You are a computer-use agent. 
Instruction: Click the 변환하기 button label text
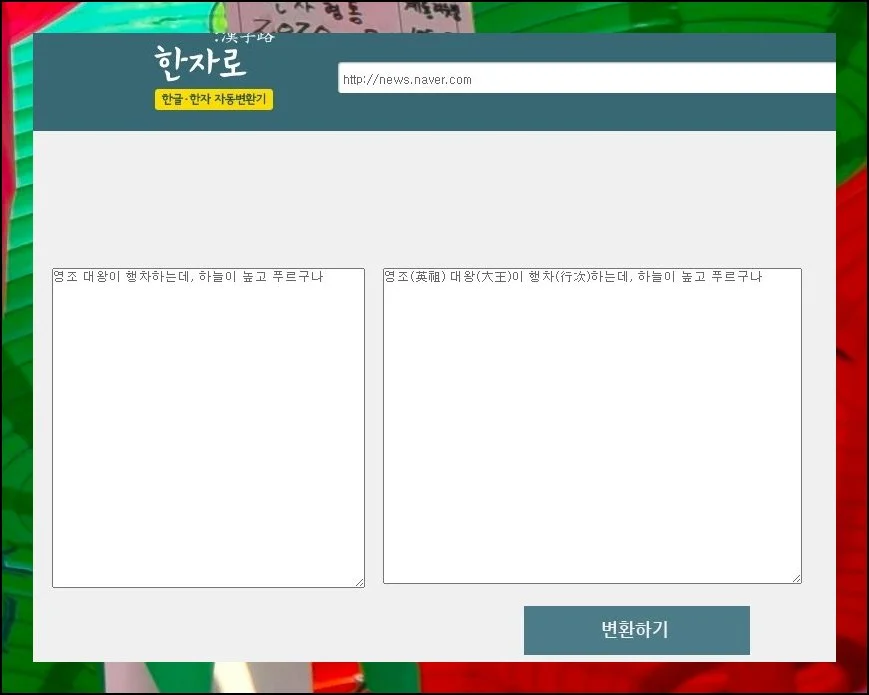(x=636, y=630)
